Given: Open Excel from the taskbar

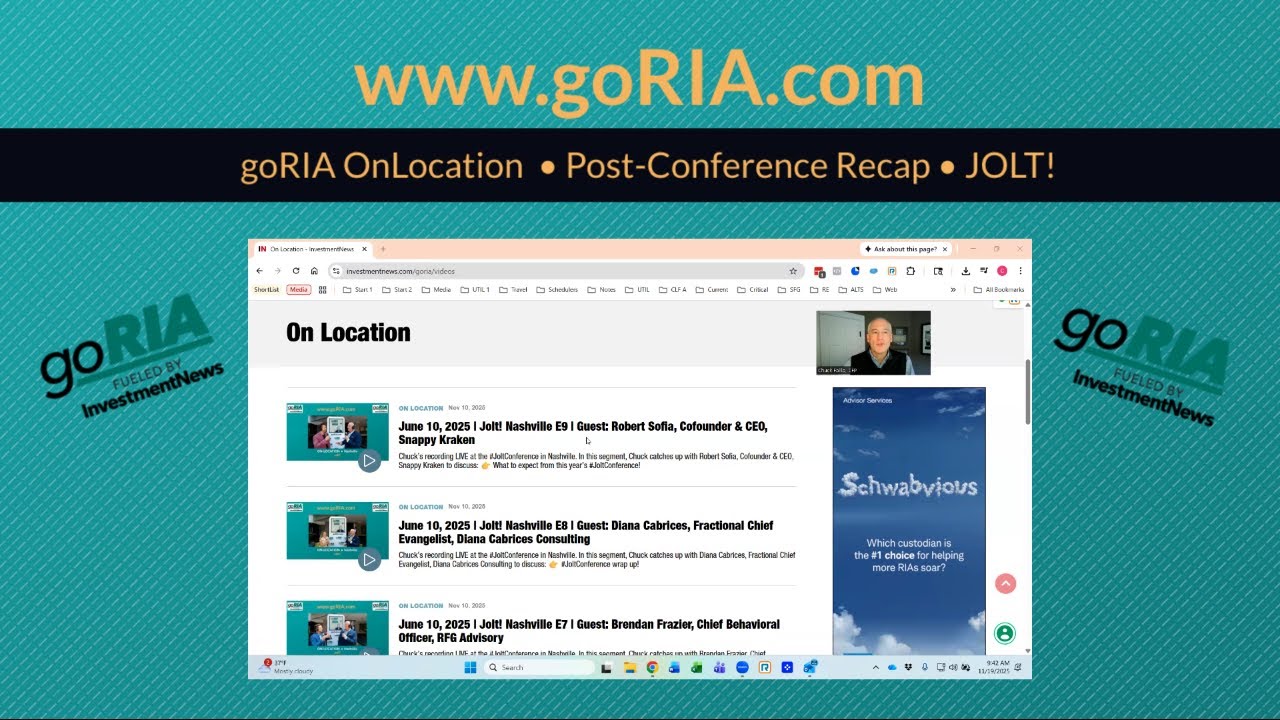Looking at the screenshot, I should [697, 668].
